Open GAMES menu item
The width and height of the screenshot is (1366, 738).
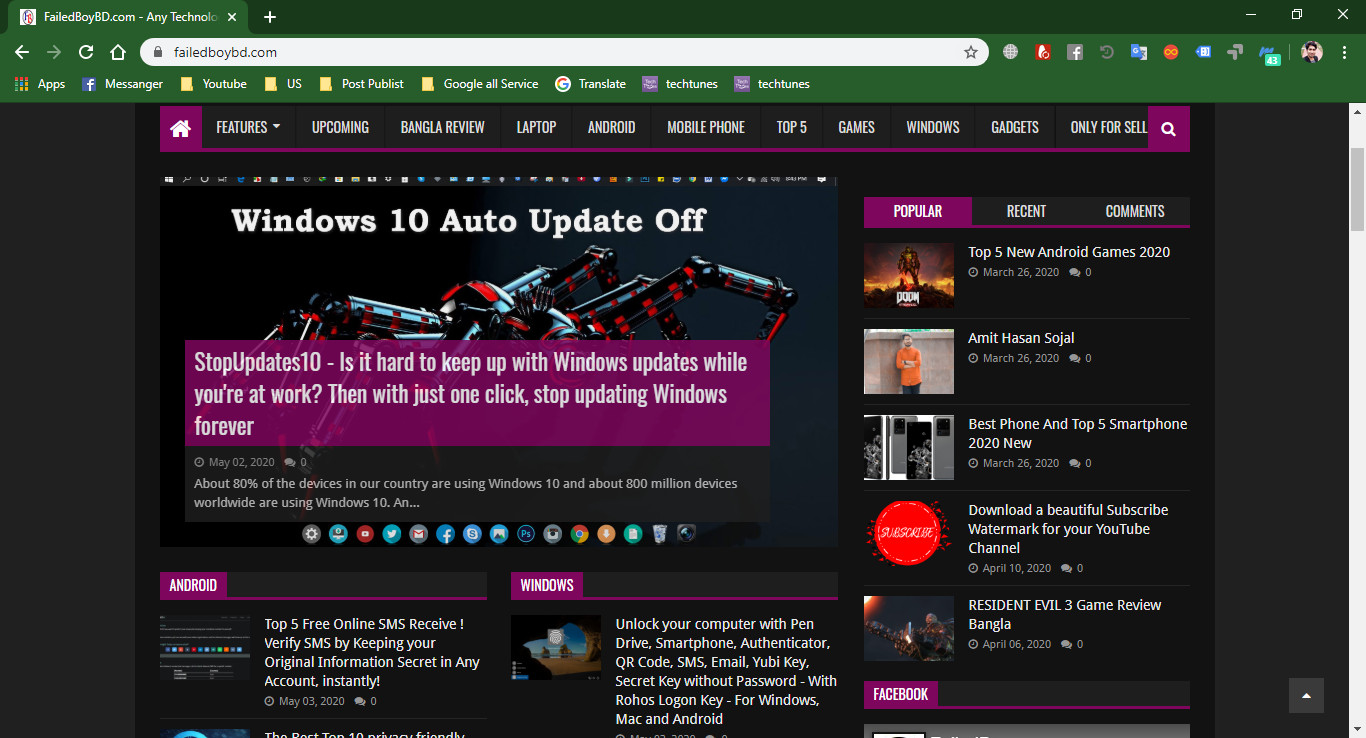click(856, 128)
